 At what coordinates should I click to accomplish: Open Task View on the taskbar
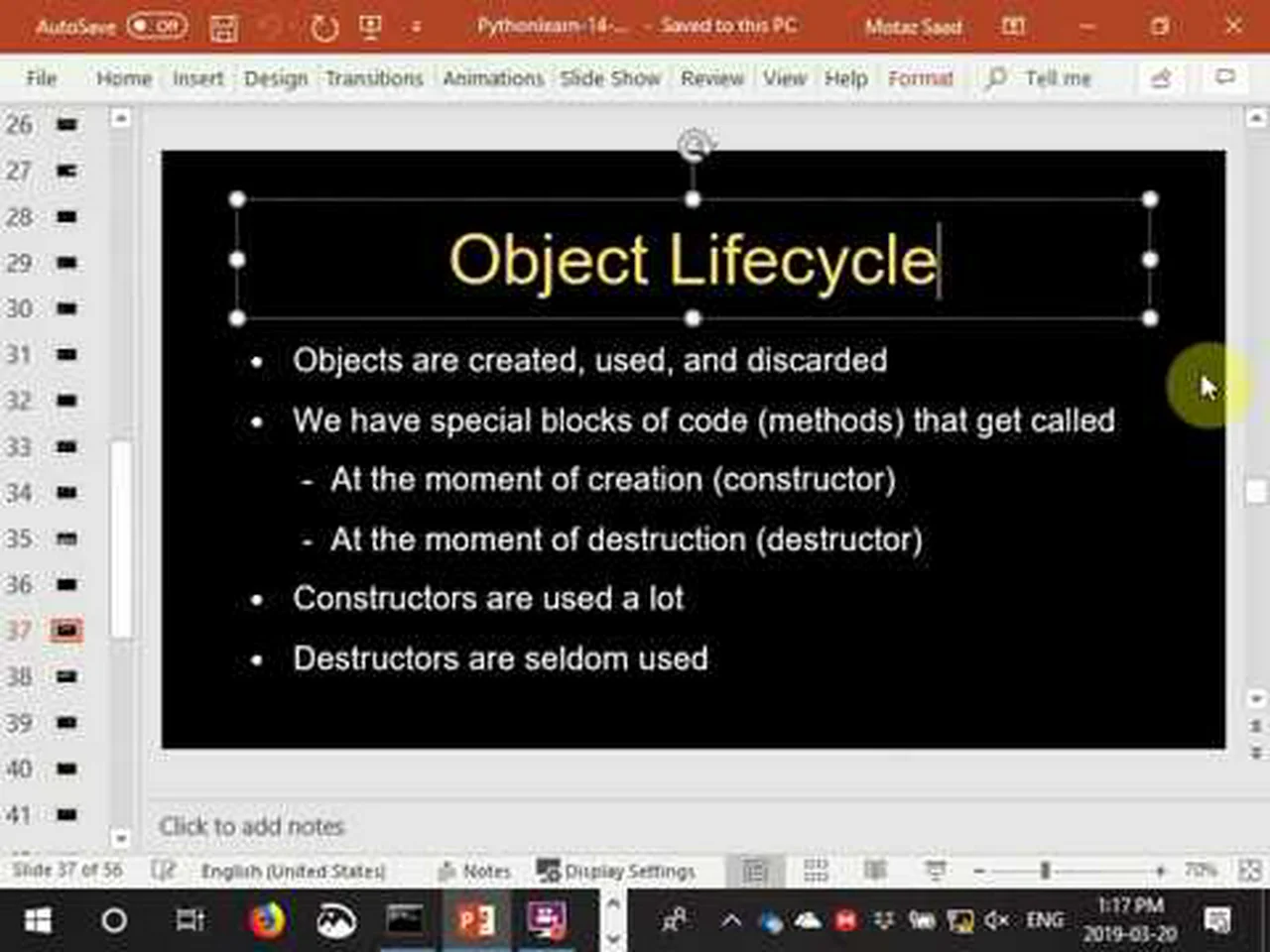coord(190,920)
